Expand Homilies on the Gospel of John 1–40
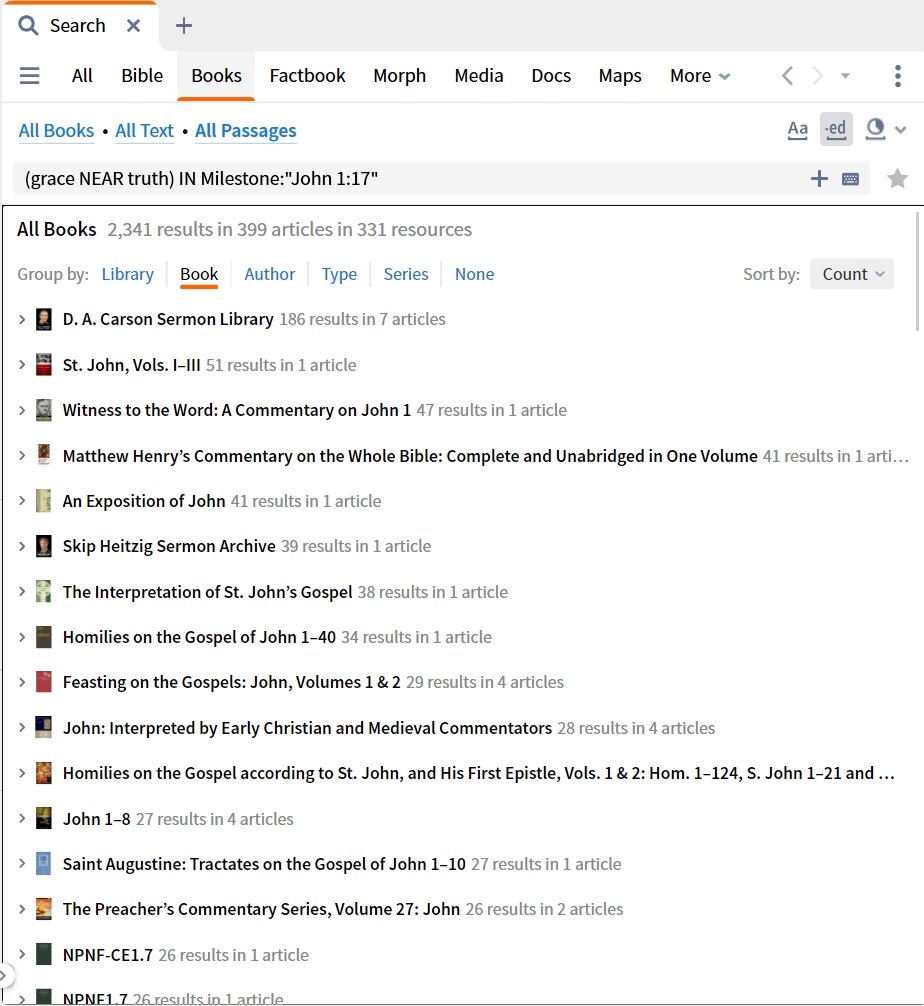 22,637
